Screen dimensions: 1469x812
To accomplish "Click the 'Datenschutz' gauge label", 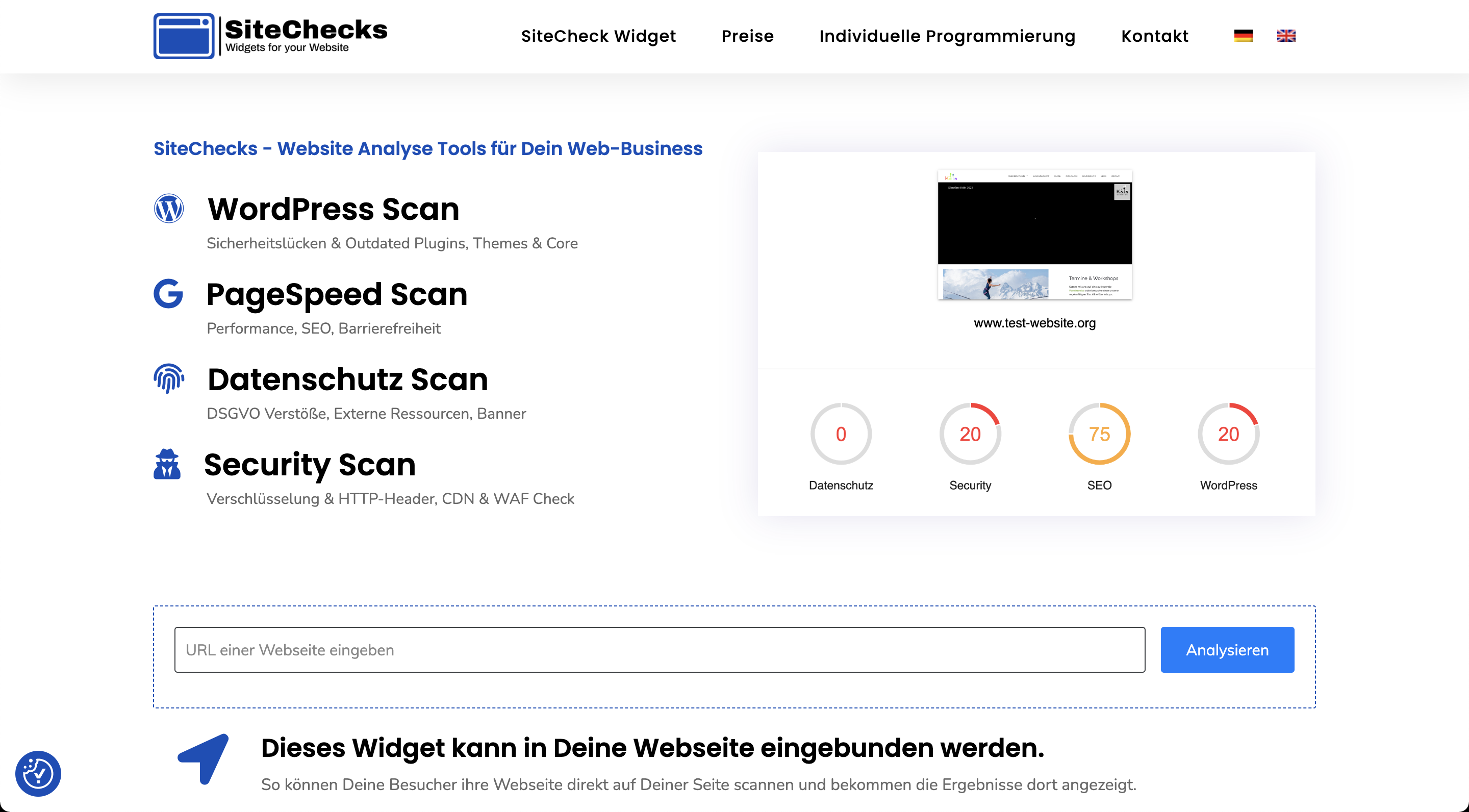I will (841, 485).
